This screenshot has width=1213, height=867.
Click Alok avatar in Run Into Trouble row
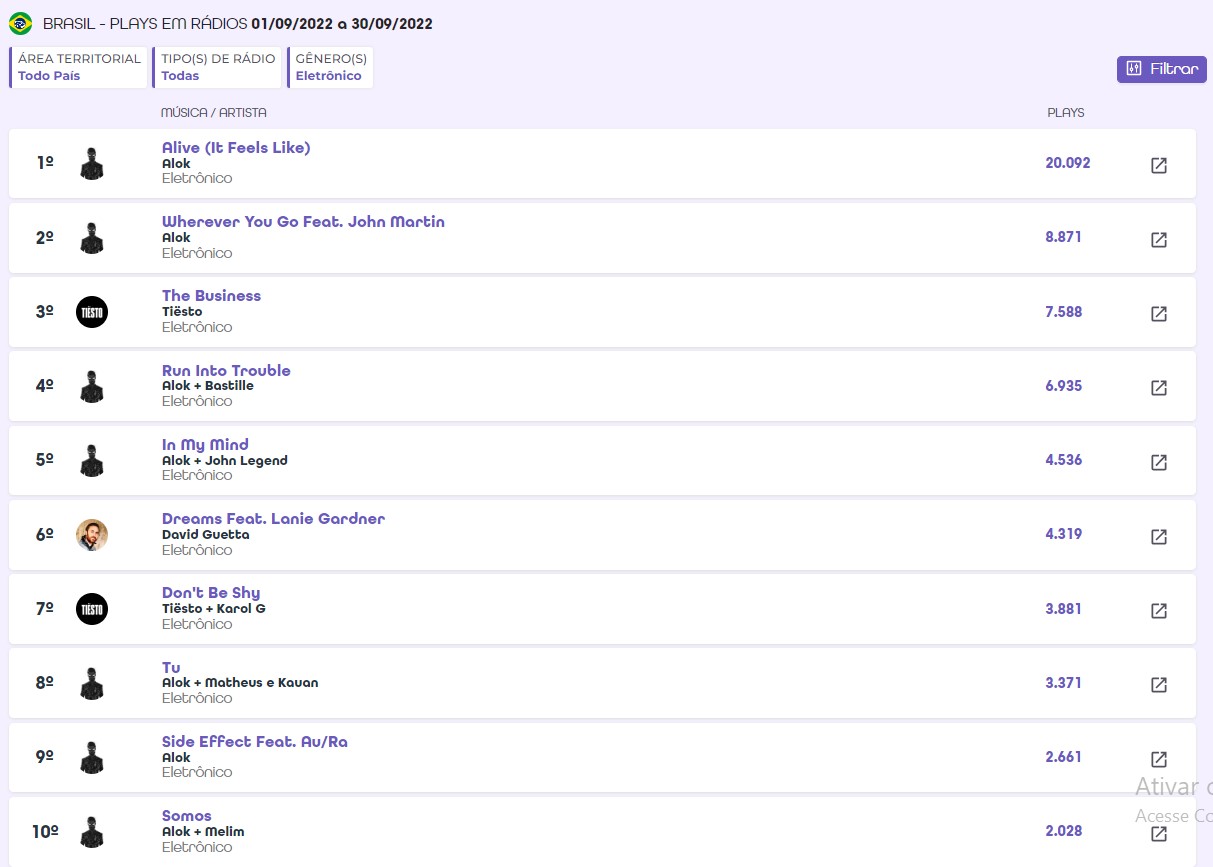(x=92, y=387)
